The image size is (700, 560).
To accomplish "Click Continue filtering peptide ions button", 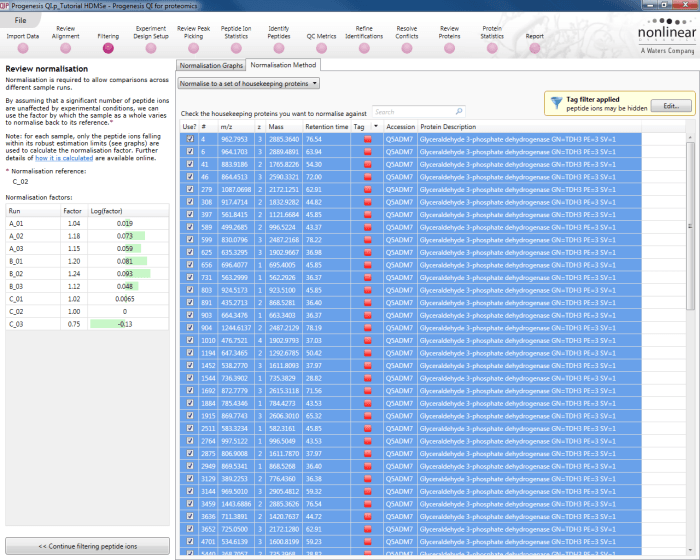I will (88, 546).
